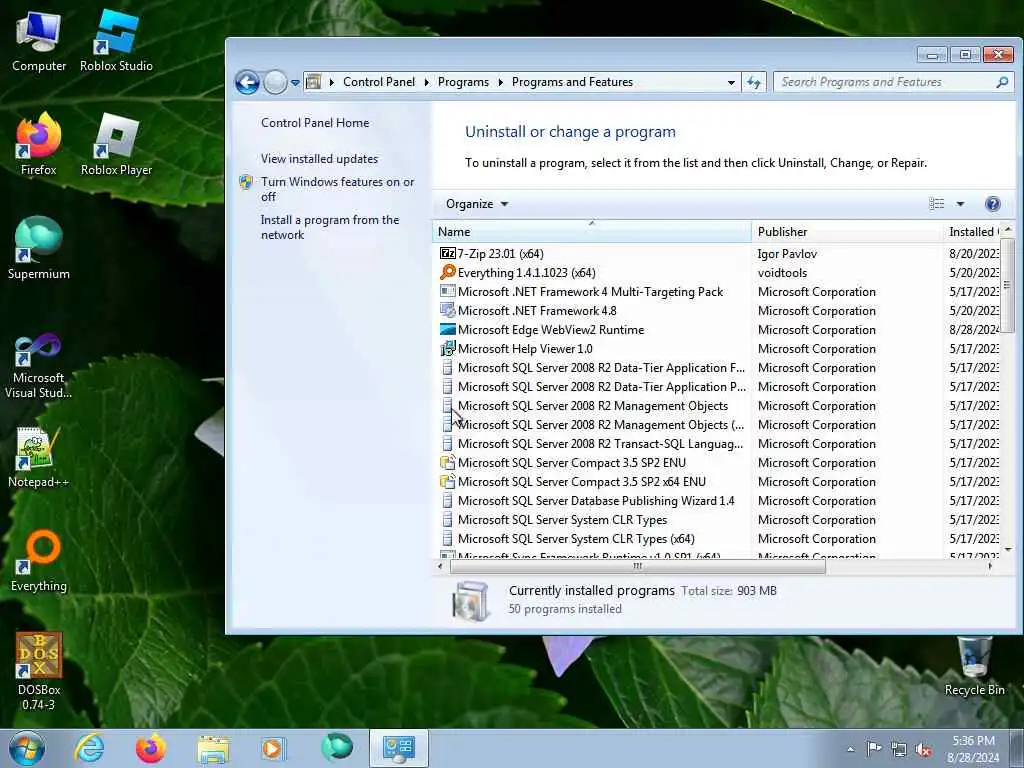Select Microsoft Visual Studio desktop shortcut

[39, 366]
